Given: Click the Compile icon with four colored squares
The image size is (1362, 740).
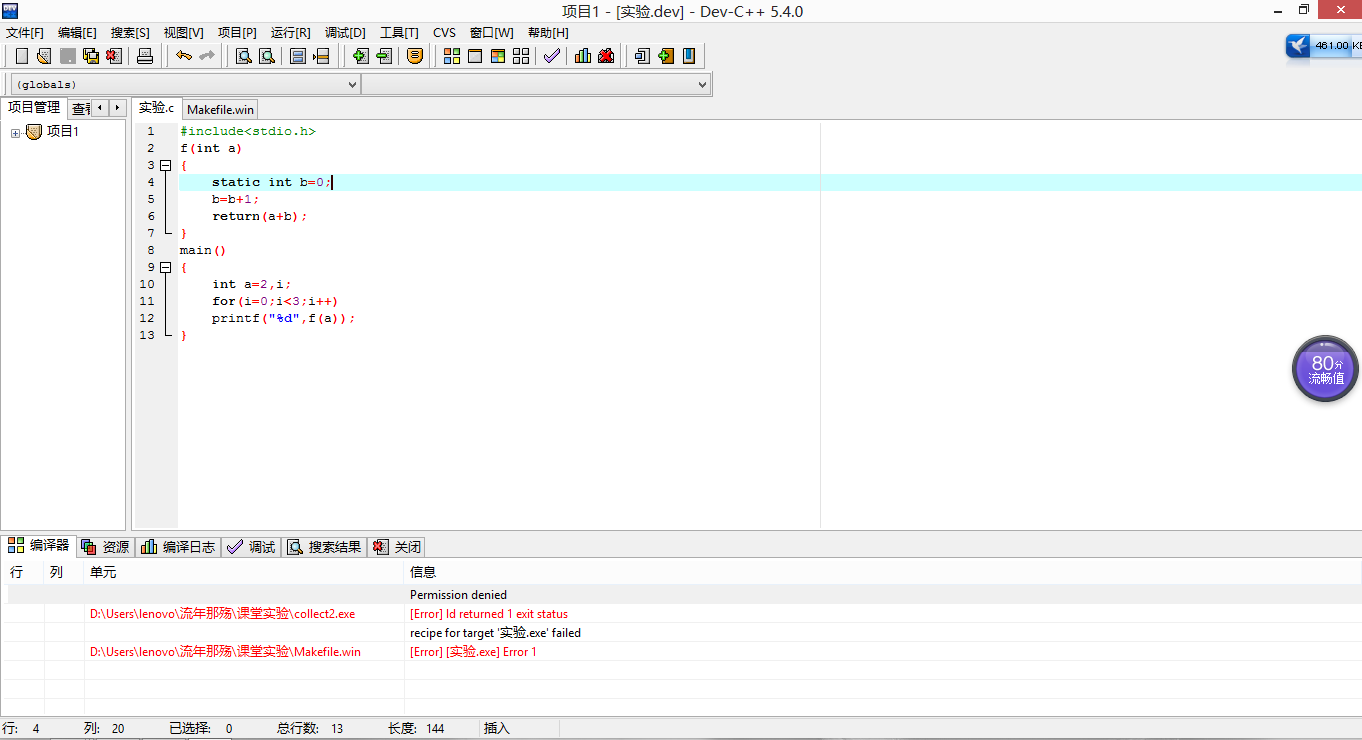Looking at the screenshot, I should [x=452, y=56].
